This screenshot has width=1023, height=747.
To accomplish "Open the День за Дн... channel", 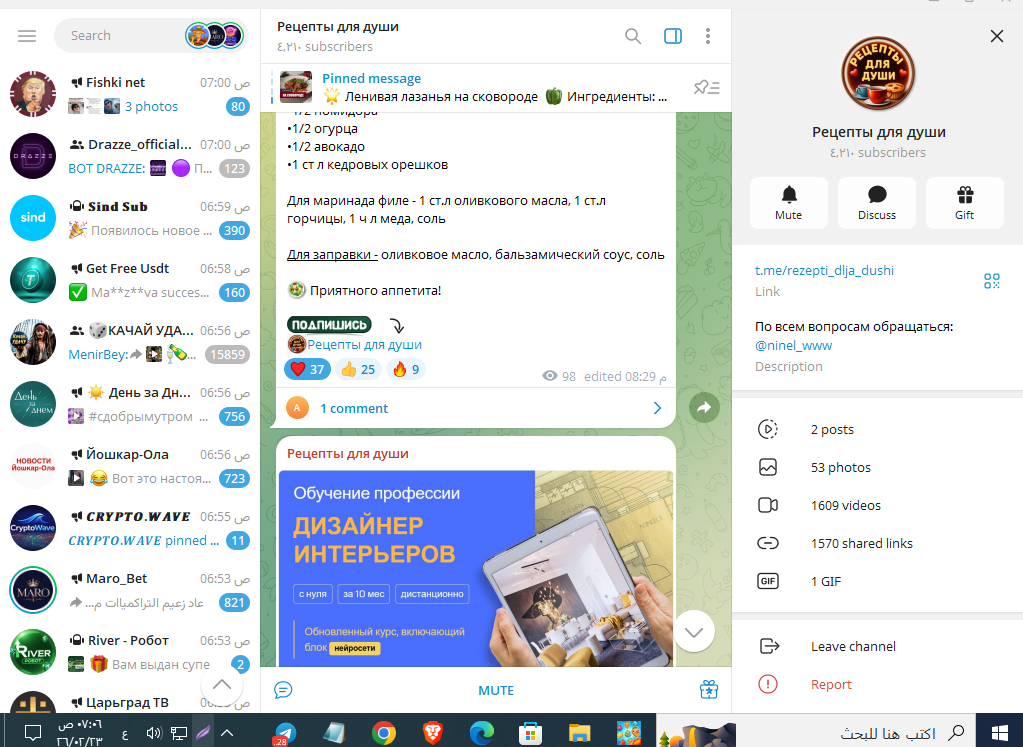I will [x=130, y=404].
